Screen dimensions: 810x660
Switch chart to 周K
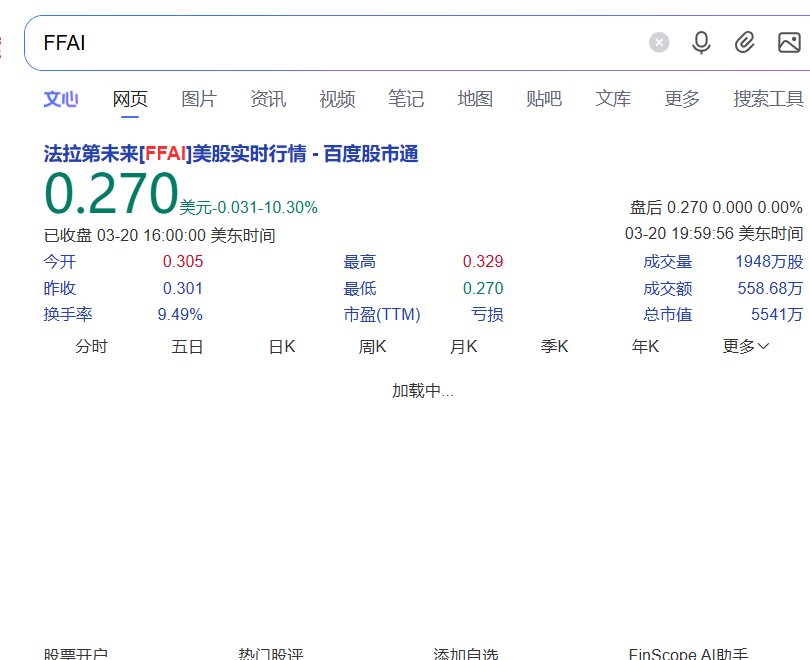pyautogui.click(x=372, y=346)
